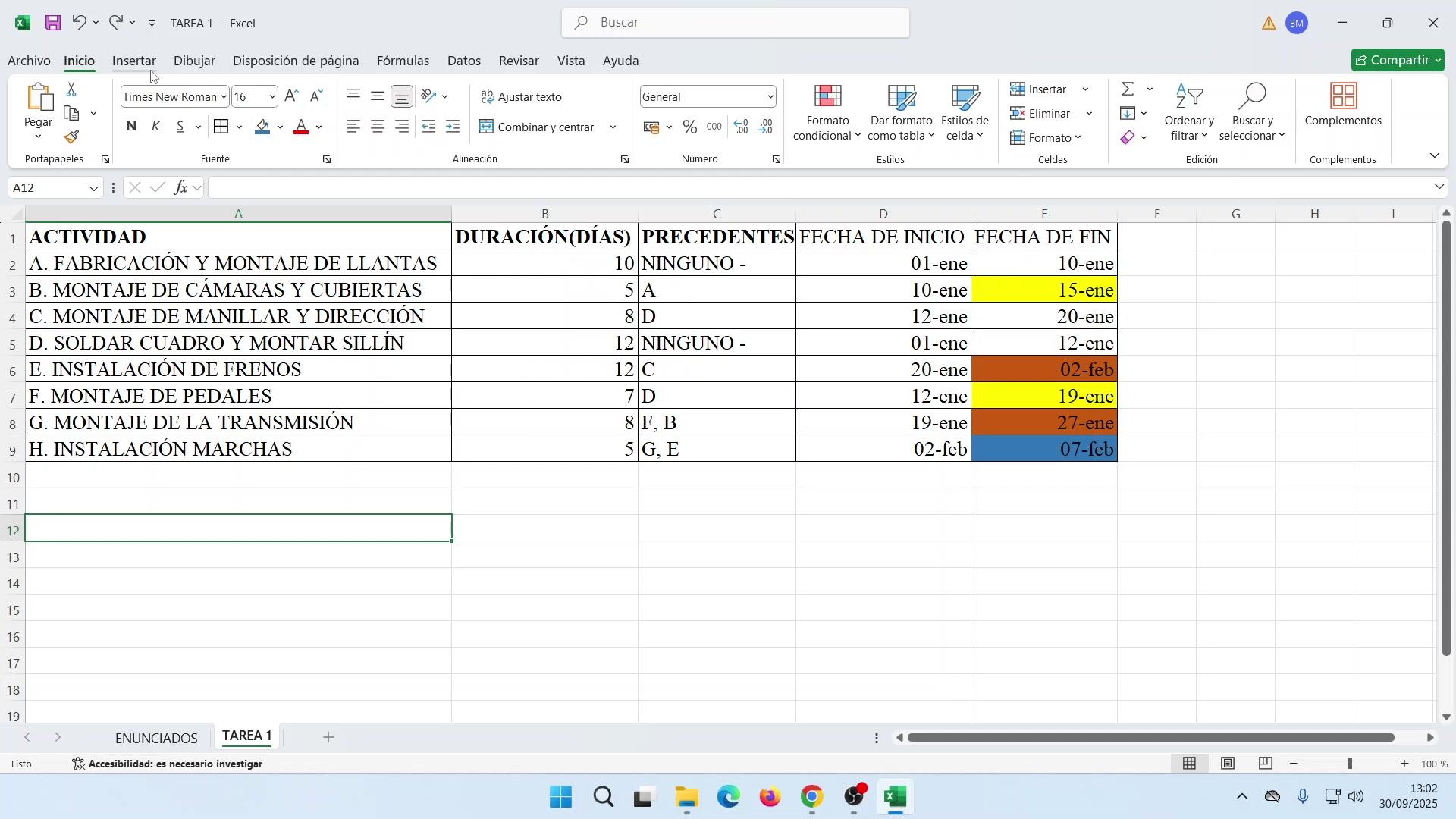Increase font size with larger A icon

tap(292, 96)
